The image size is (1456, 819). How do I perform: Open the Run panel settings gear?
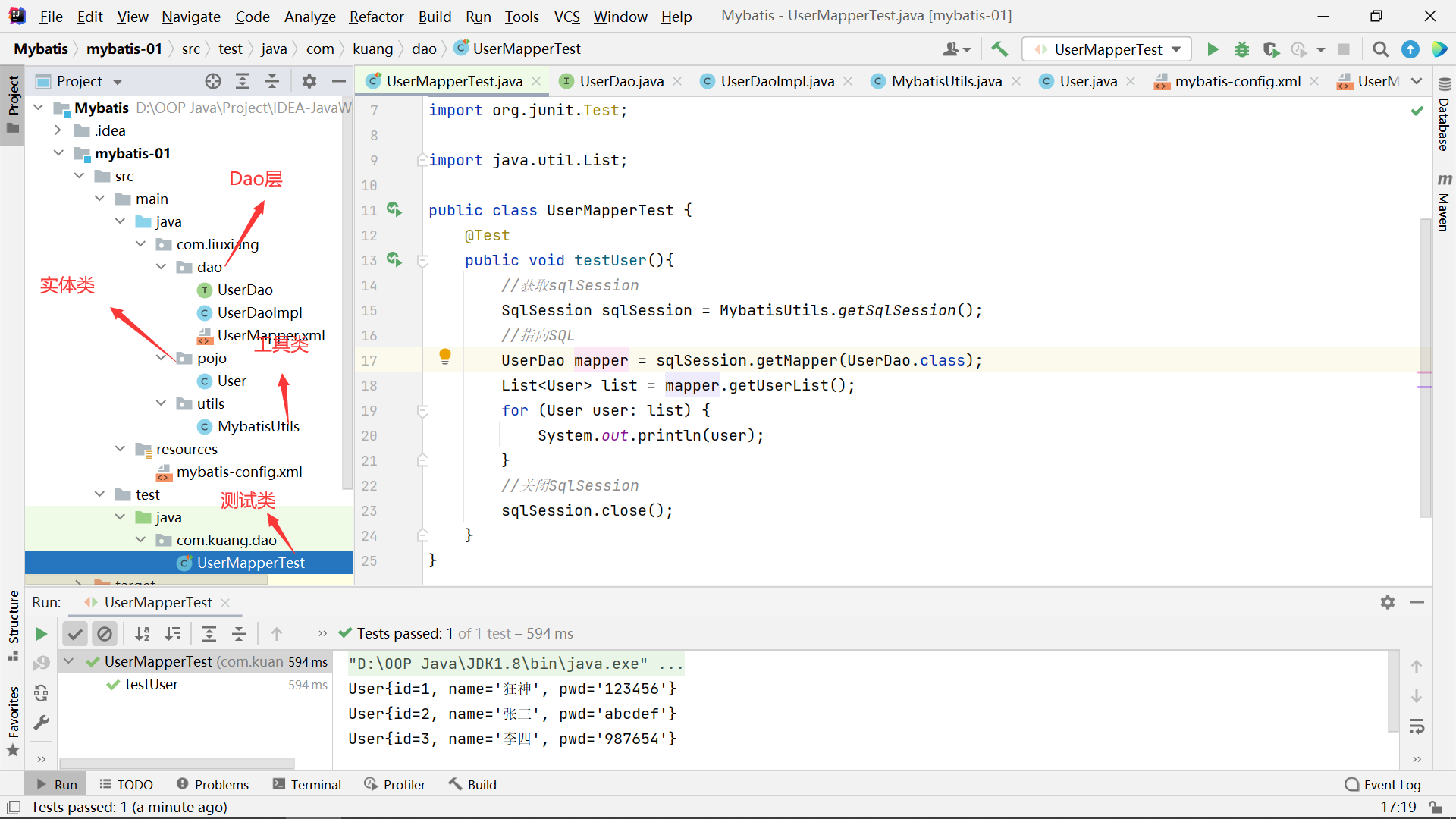(x=1387, y=602)
